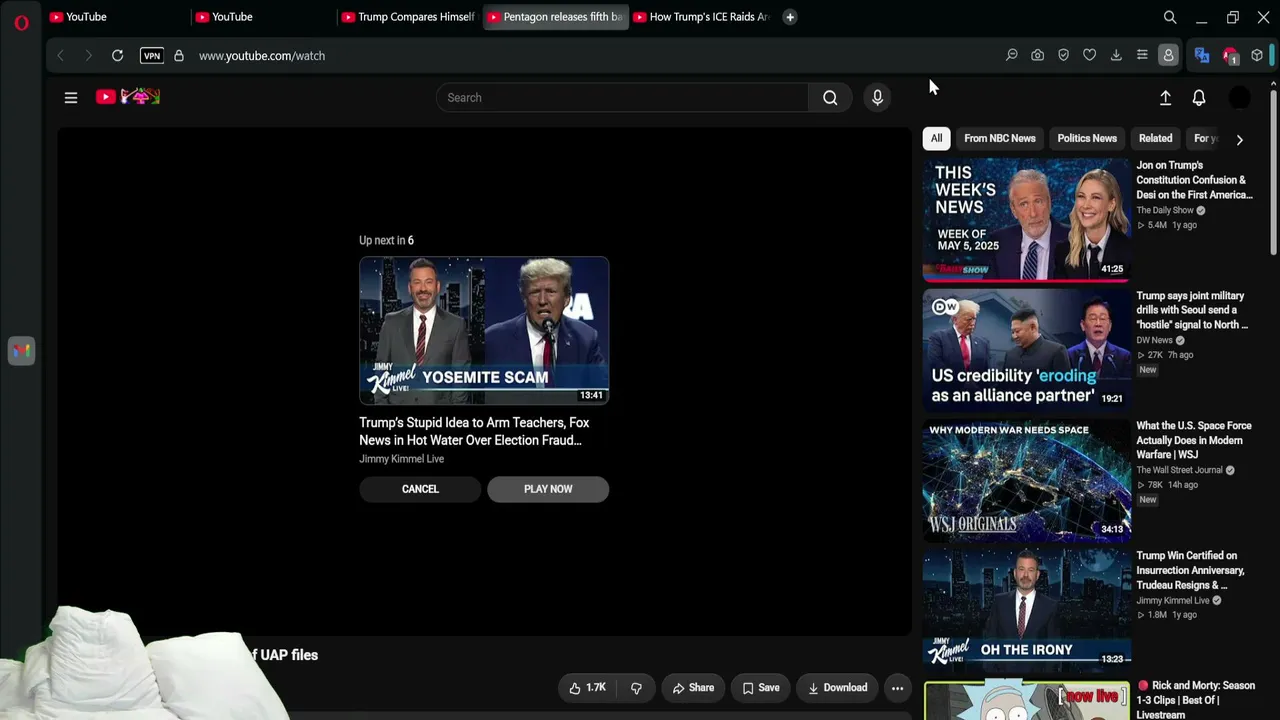Open the translate extension icon
Image resolution: width=1280 pixels, height=720 pixels.
(x=1202, y=56)
